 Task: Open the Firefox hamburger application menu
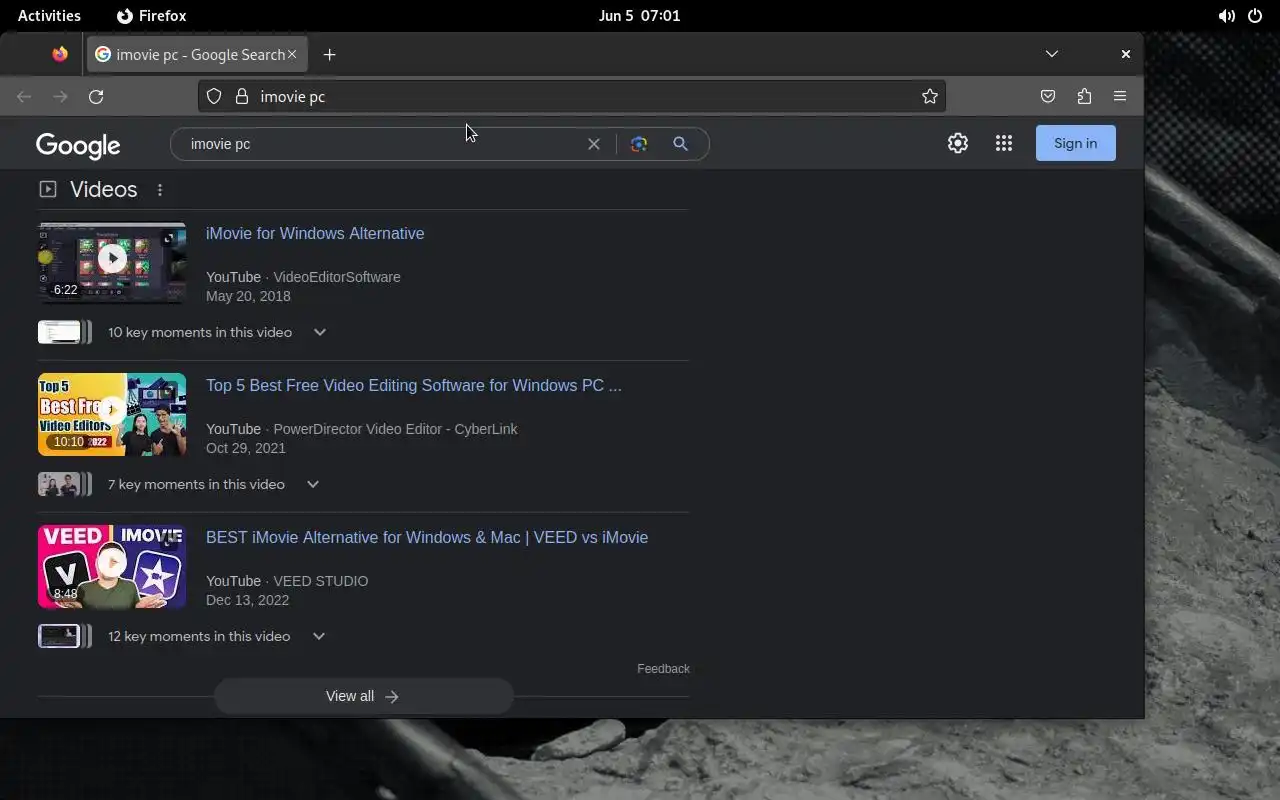point(1120,96)
